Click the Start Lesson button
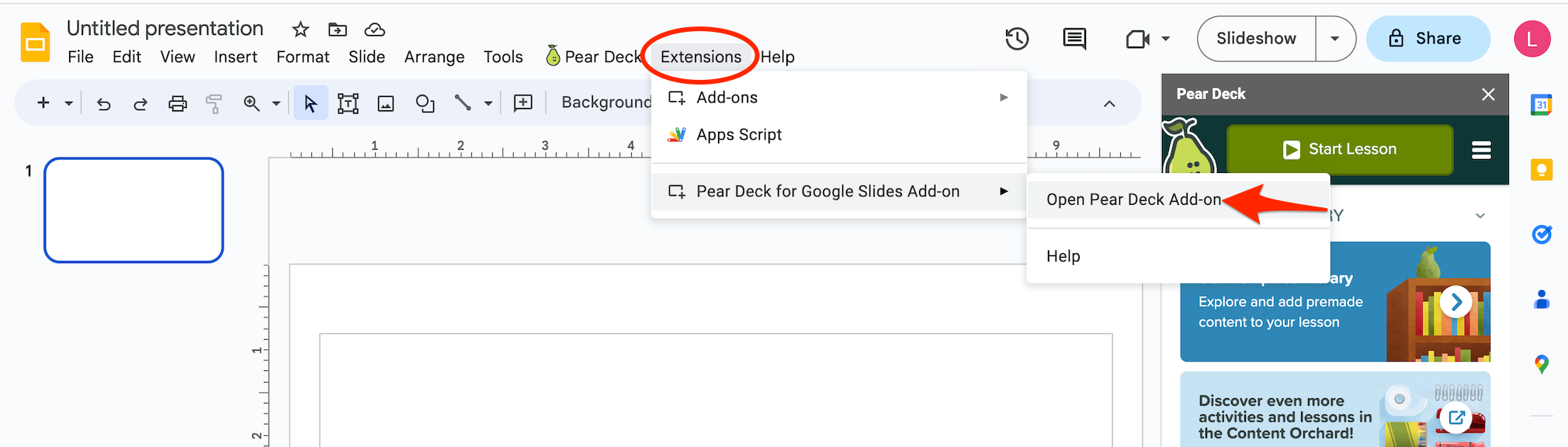 coord(1339,149)
